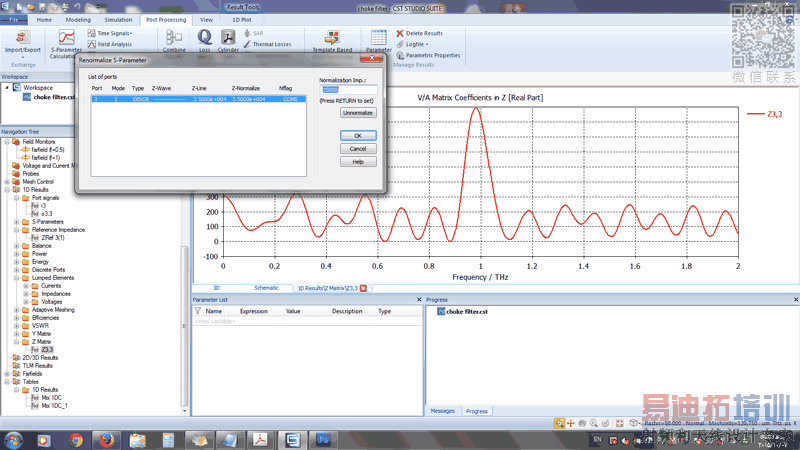Screen dimensions: 800x450
Task: Open Loss and Q calculation
Action: [205, 41]
